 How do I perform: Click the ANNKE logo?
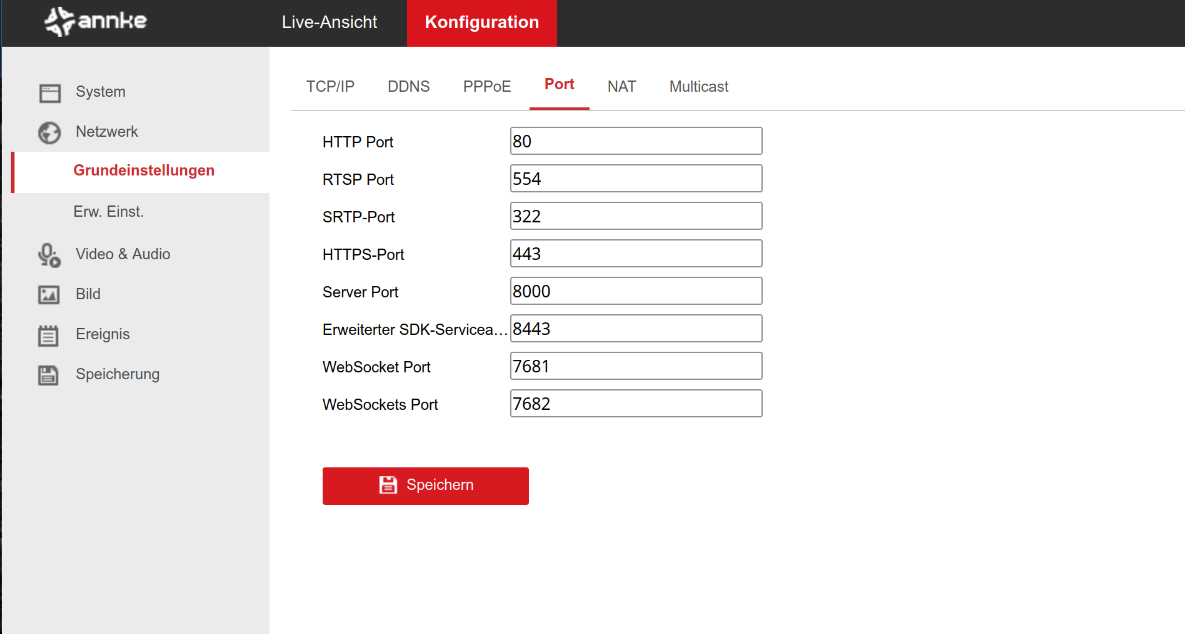tap(96, 22)
